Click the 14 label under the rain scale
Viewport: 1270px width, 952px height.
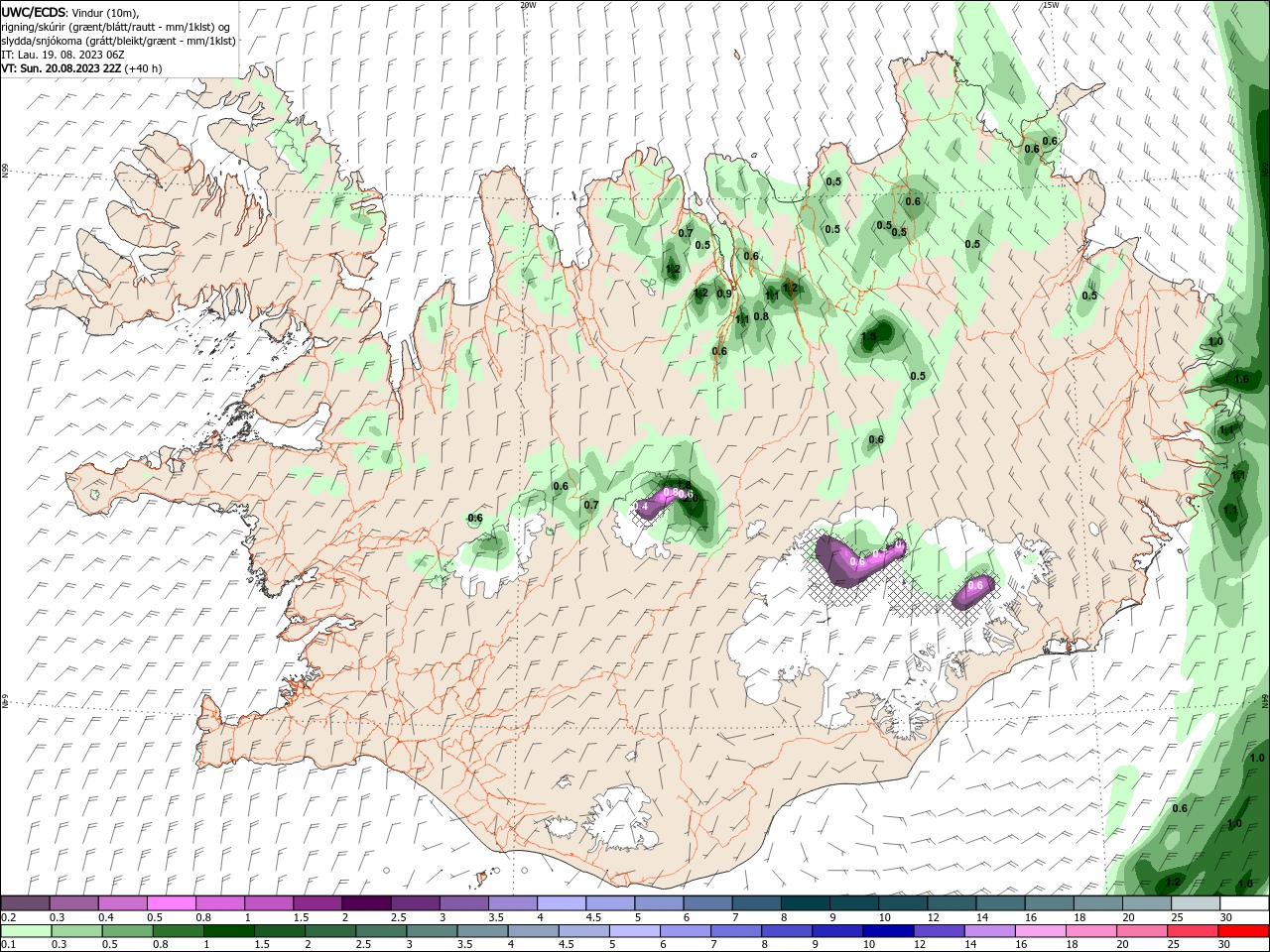pyautogui.click(x=970, y=945)
